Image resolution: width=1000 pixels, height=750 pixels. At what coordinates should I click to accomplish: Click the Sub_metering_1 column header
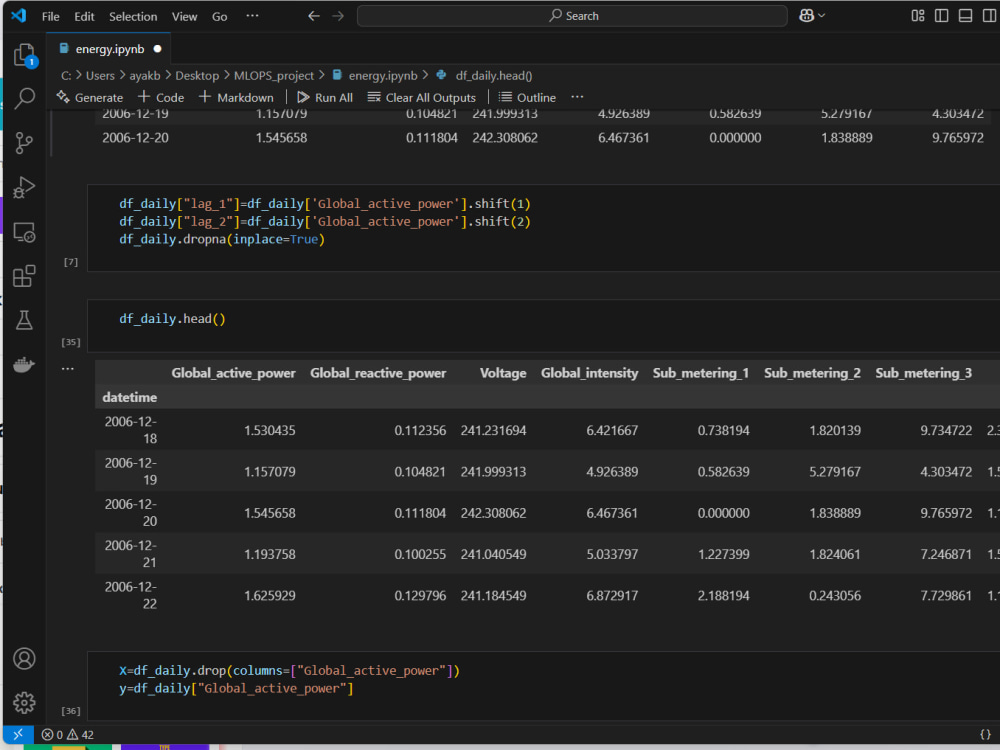click(700, 373)
